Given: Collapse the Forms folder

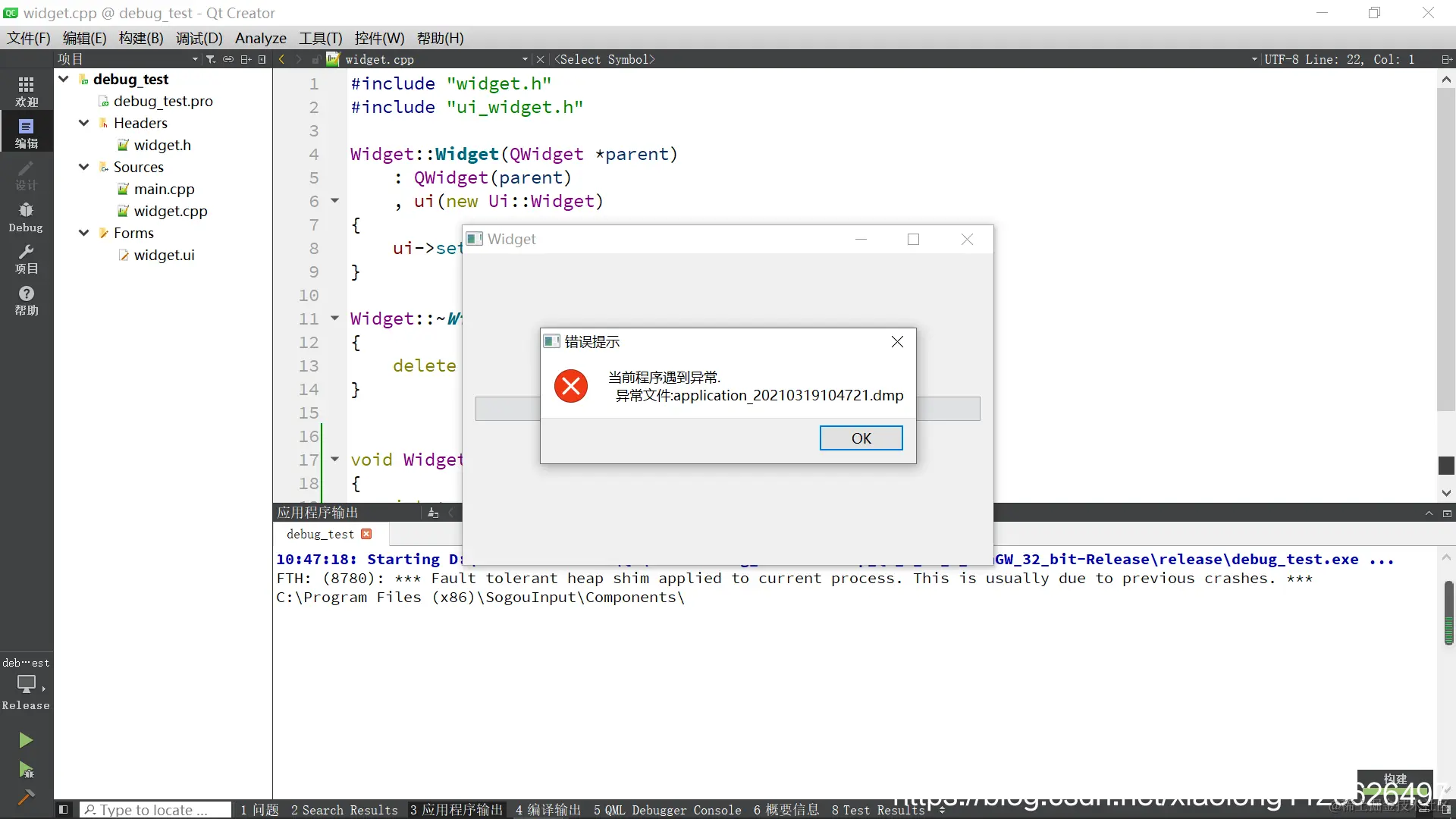Looking at the screenshot, I should point(83,233).
